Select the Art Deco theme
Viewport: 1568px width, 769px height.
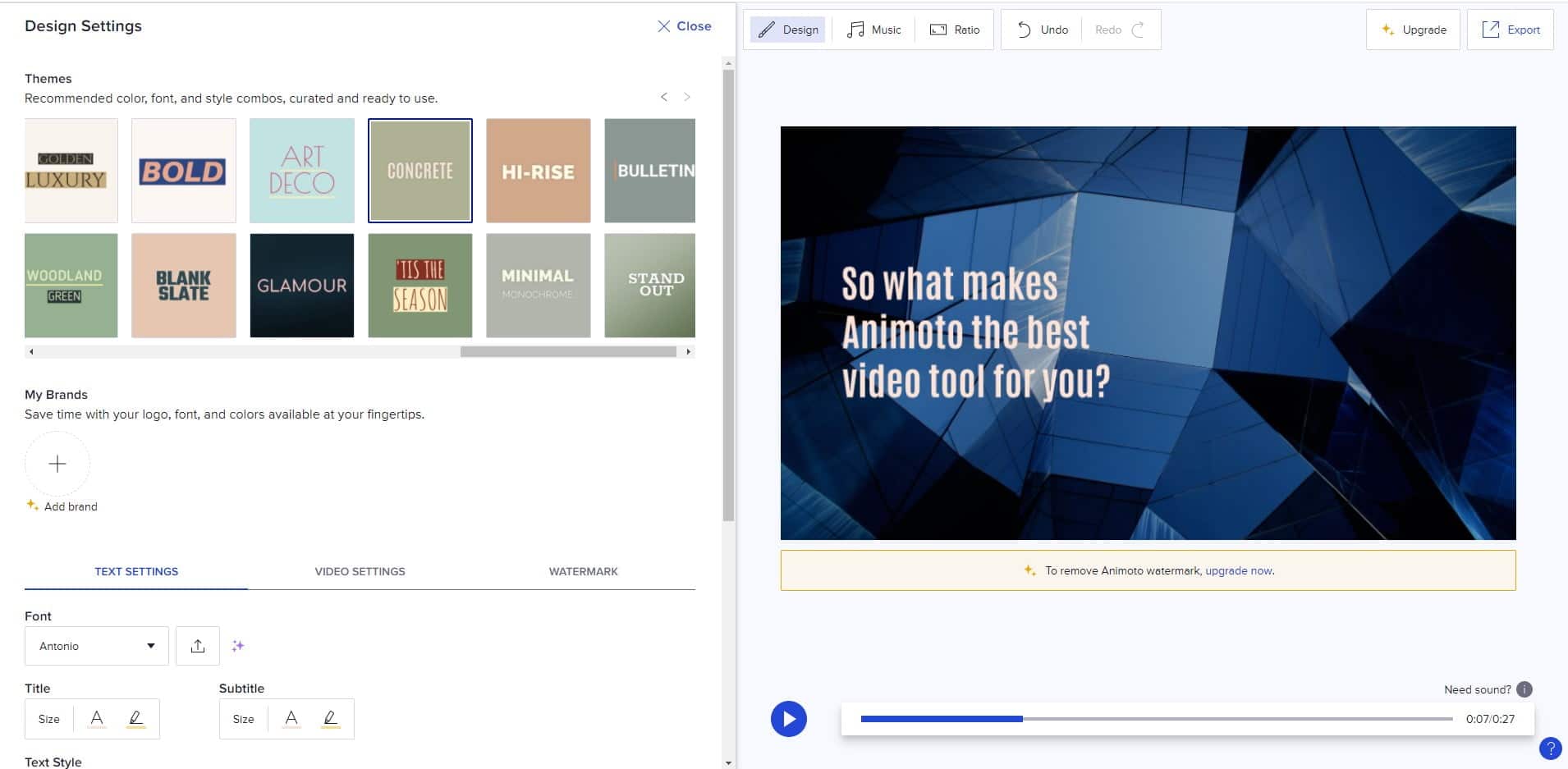(x=302, y=171)
